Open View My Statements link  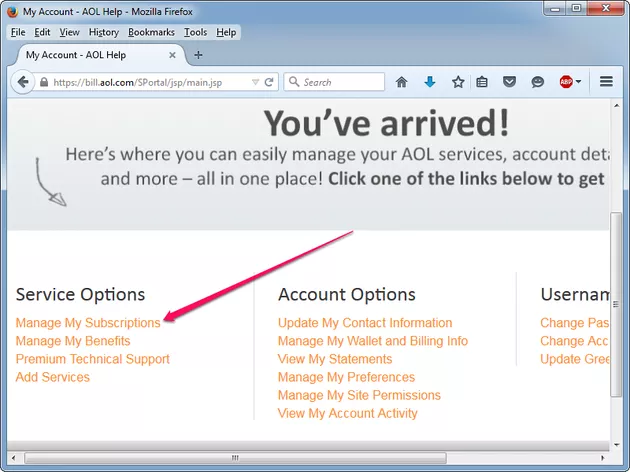[335, 359]
